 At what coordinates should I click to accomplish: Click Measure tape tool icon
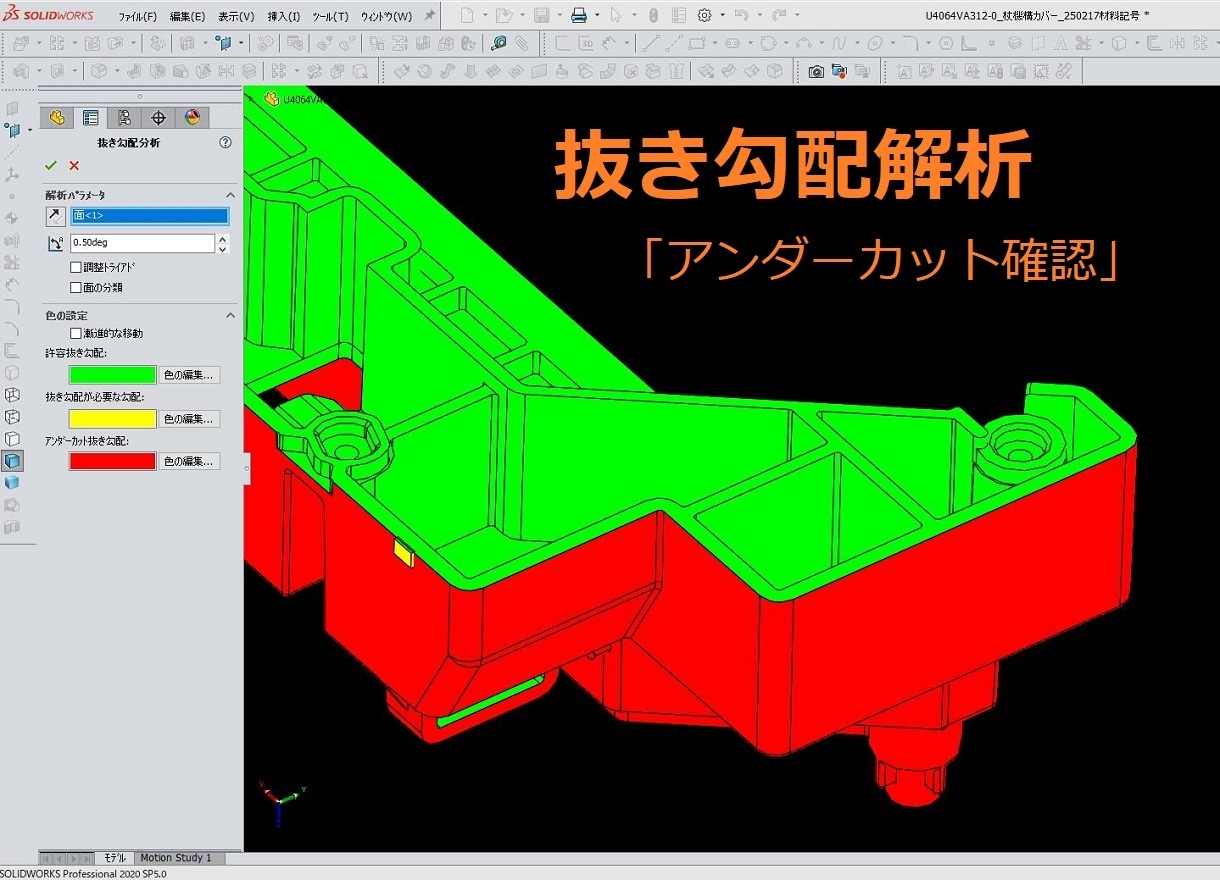[498, 44]
